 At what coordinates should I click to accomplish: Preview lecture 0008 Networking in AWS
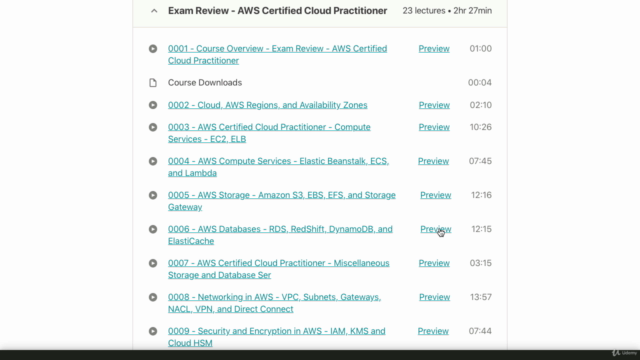(434, 297)
